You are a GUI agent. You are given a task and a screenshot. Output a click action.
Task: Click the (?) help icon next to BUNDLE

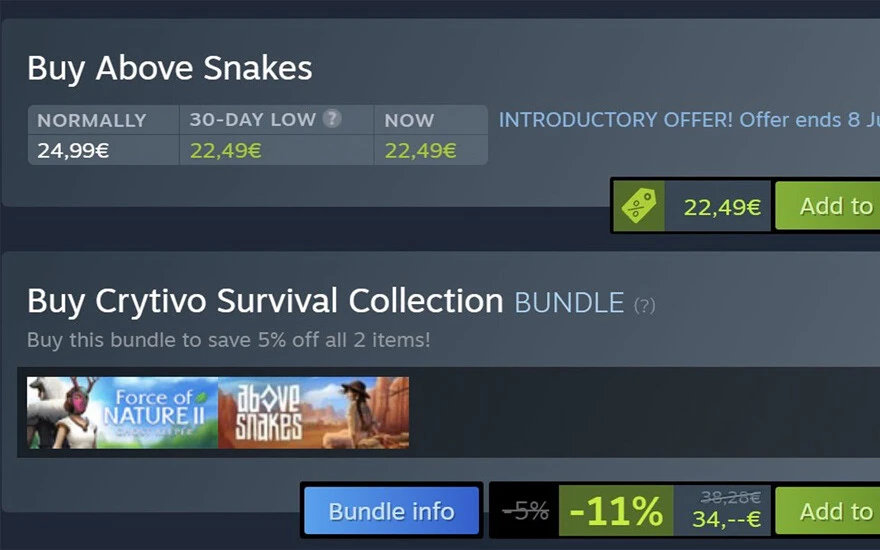pyautogui.click(x=644, y=305)
